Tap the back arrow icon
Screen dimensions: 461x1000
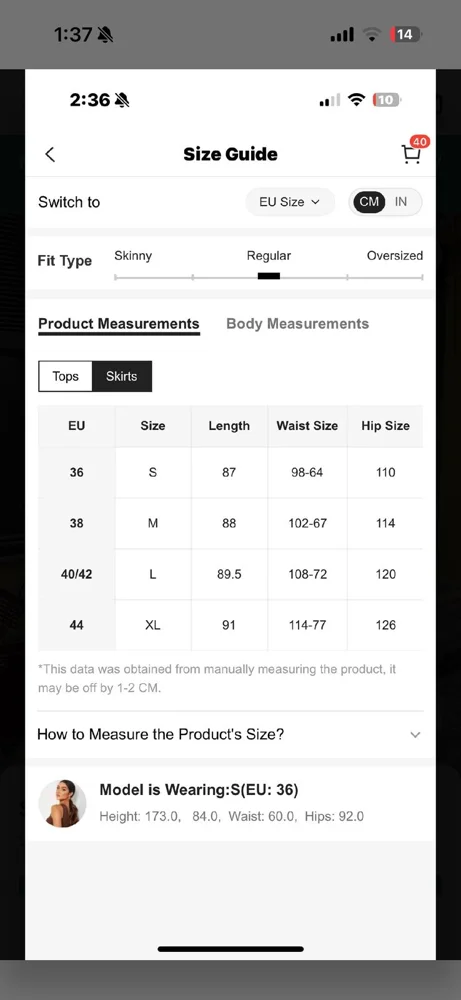tap(50, 154)
